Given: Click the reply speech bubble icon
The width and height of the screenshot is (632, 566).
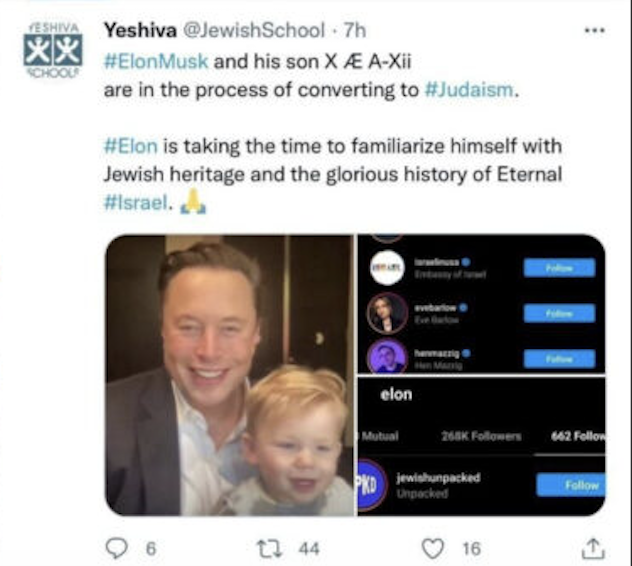Looking at the screenshot, I should point(116,548).
